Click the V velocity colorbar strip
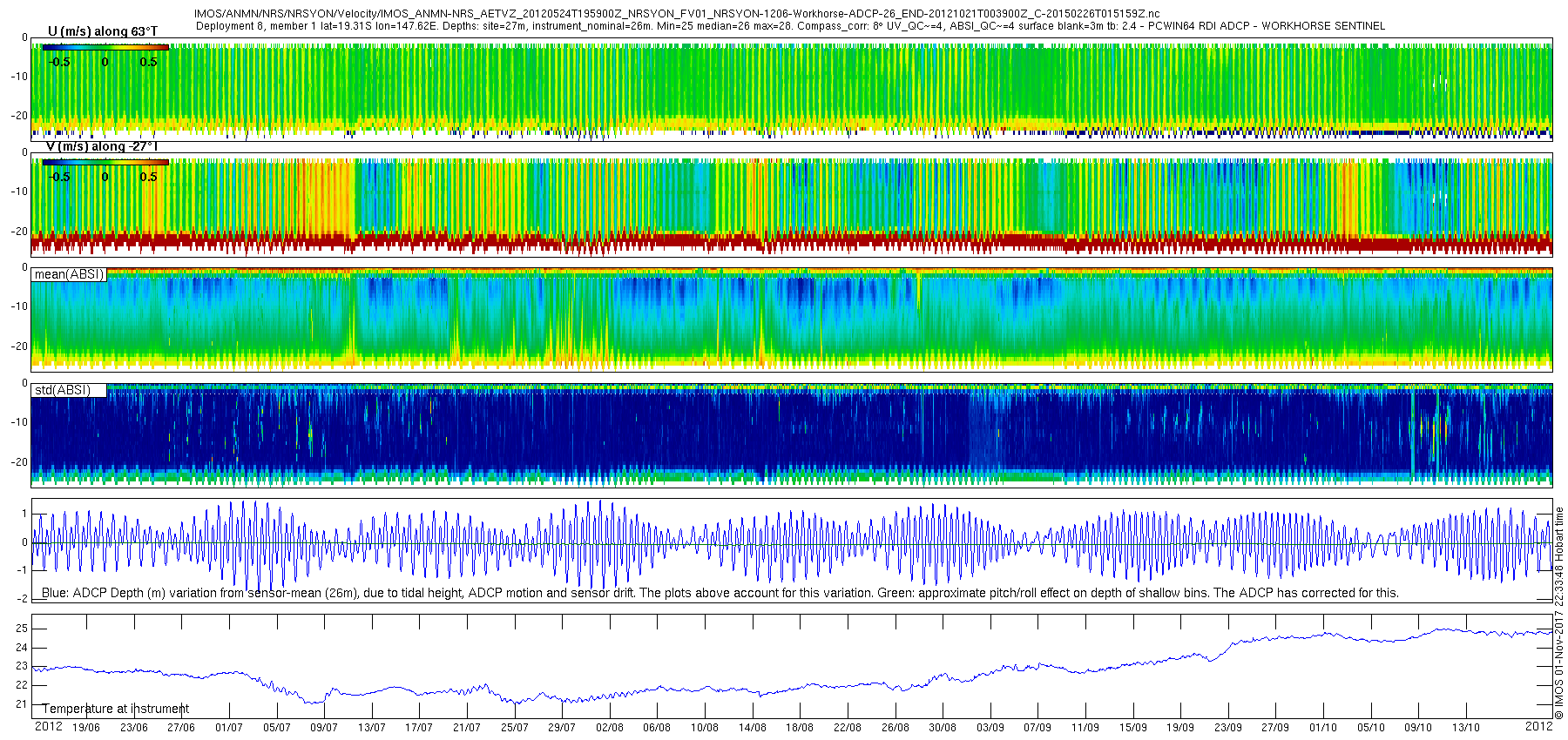The image size is (1568, 740). click(105, 162)
